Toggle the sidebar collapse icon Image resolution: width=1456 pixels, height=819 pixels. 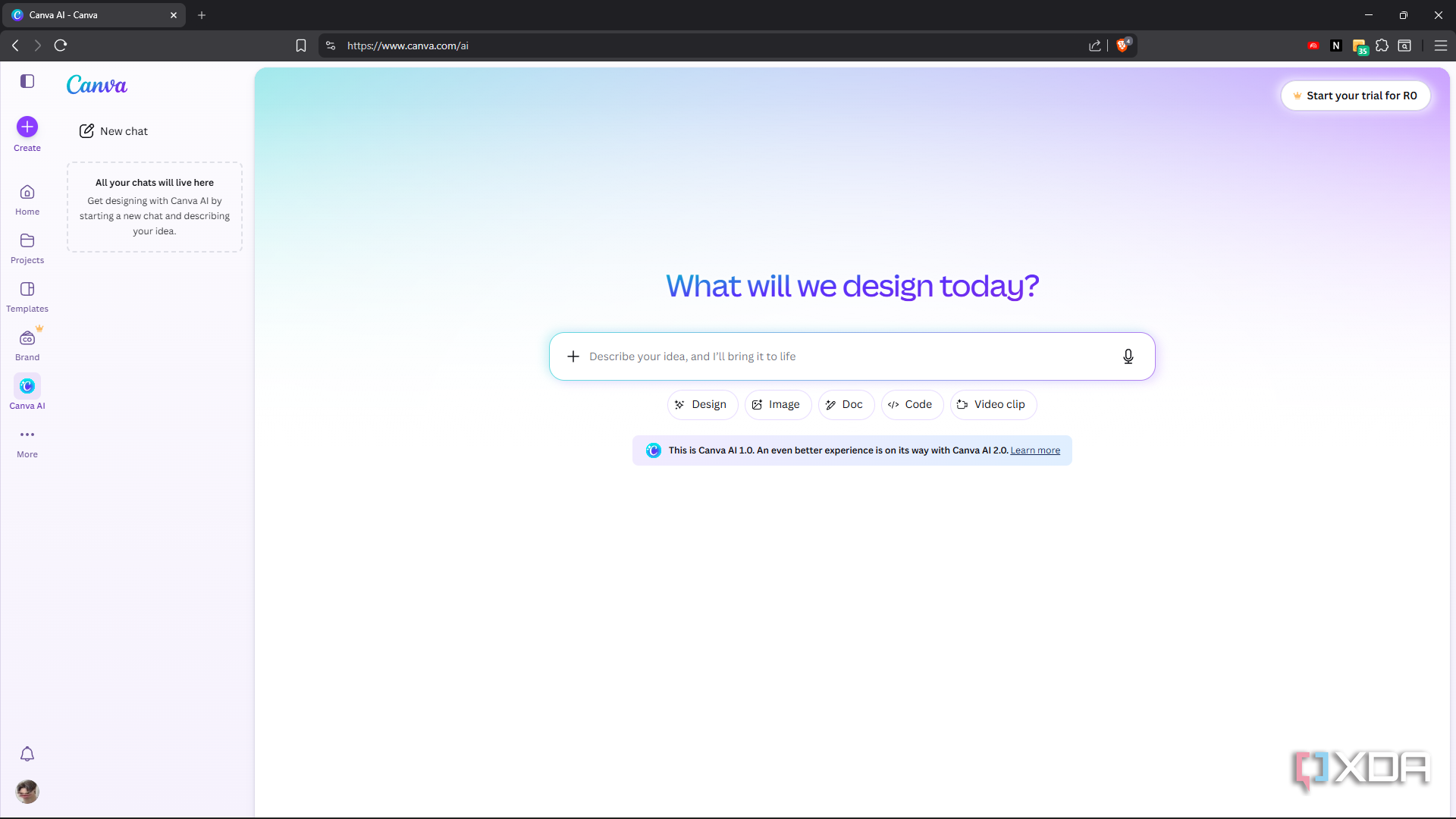tap(27, 81)
